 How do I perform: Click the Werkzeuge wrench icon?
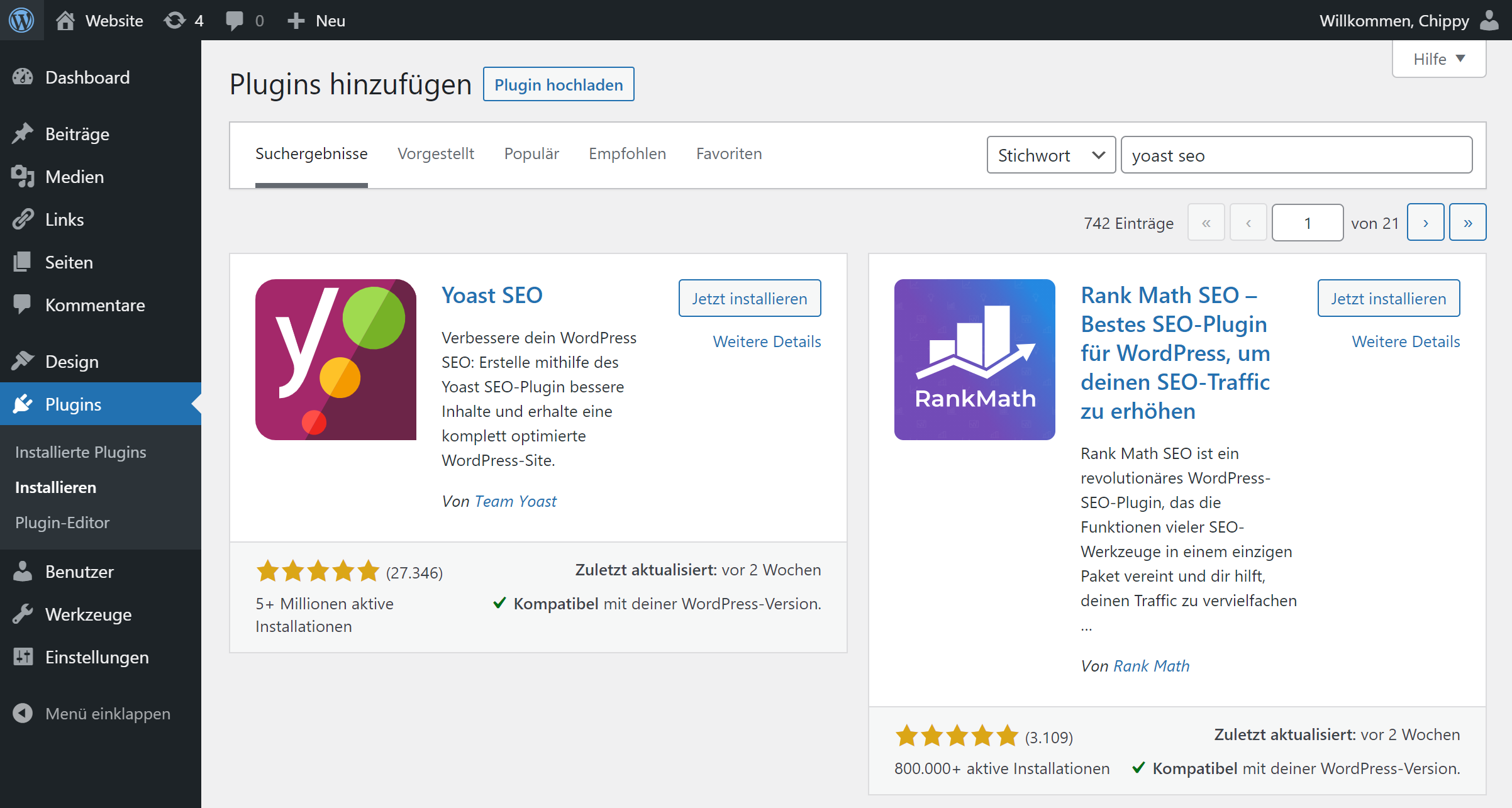click(23, 614)
